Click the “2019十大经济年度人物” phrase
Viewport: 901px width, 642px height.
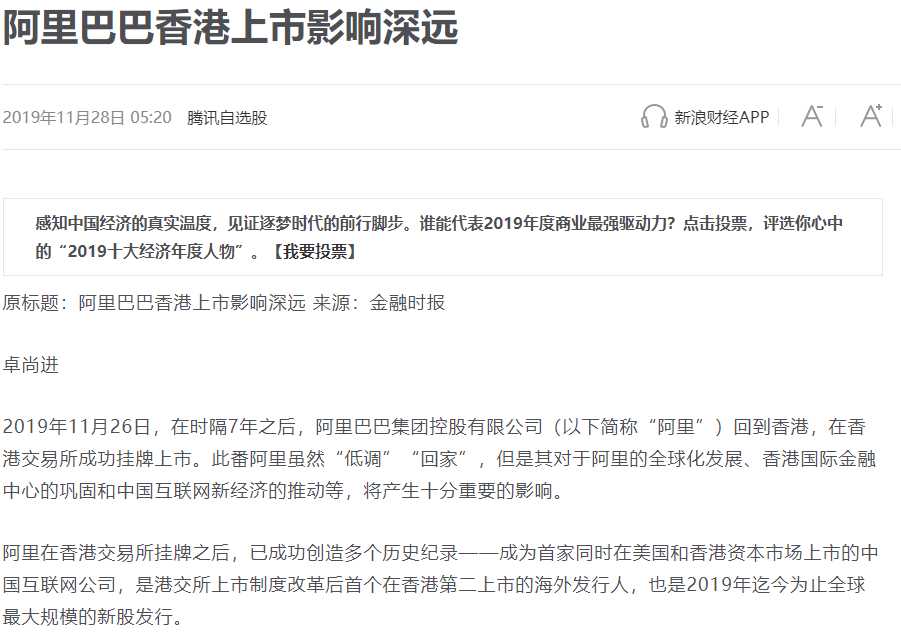[151, 251]
